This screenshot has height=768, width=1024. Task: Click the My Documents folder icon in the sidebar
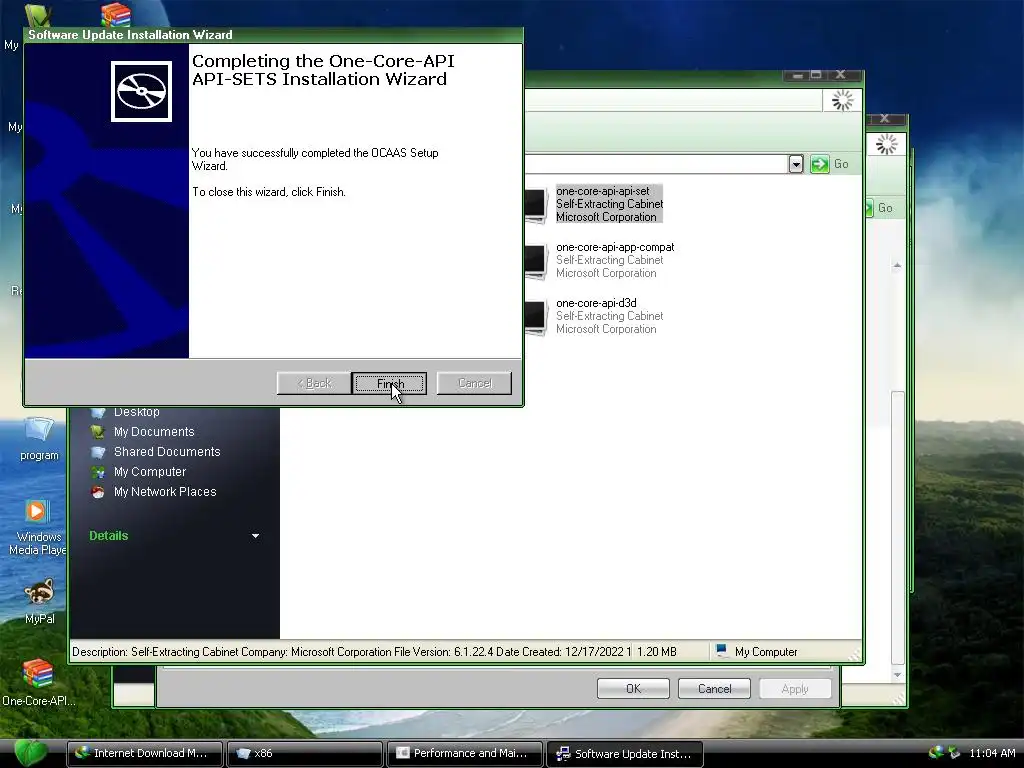pos(98,432)
